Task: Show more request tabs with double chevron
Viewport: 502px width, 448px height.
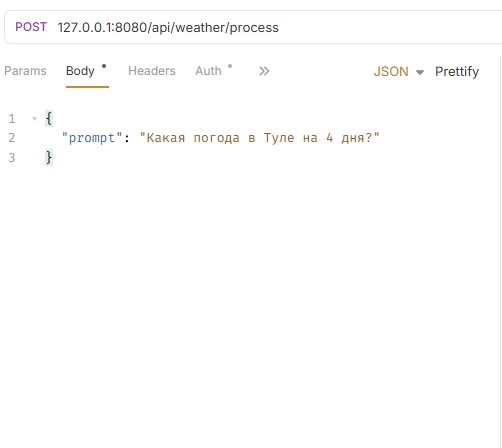Action: [x=264, y=71]
